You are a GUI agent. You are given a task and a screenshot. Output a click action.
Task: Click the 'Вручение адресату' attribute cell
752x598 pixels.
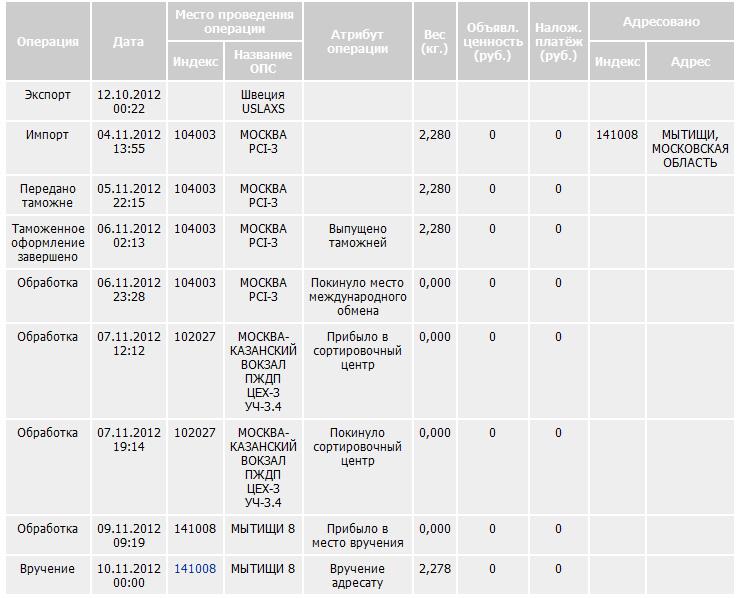tap(357, 576)
